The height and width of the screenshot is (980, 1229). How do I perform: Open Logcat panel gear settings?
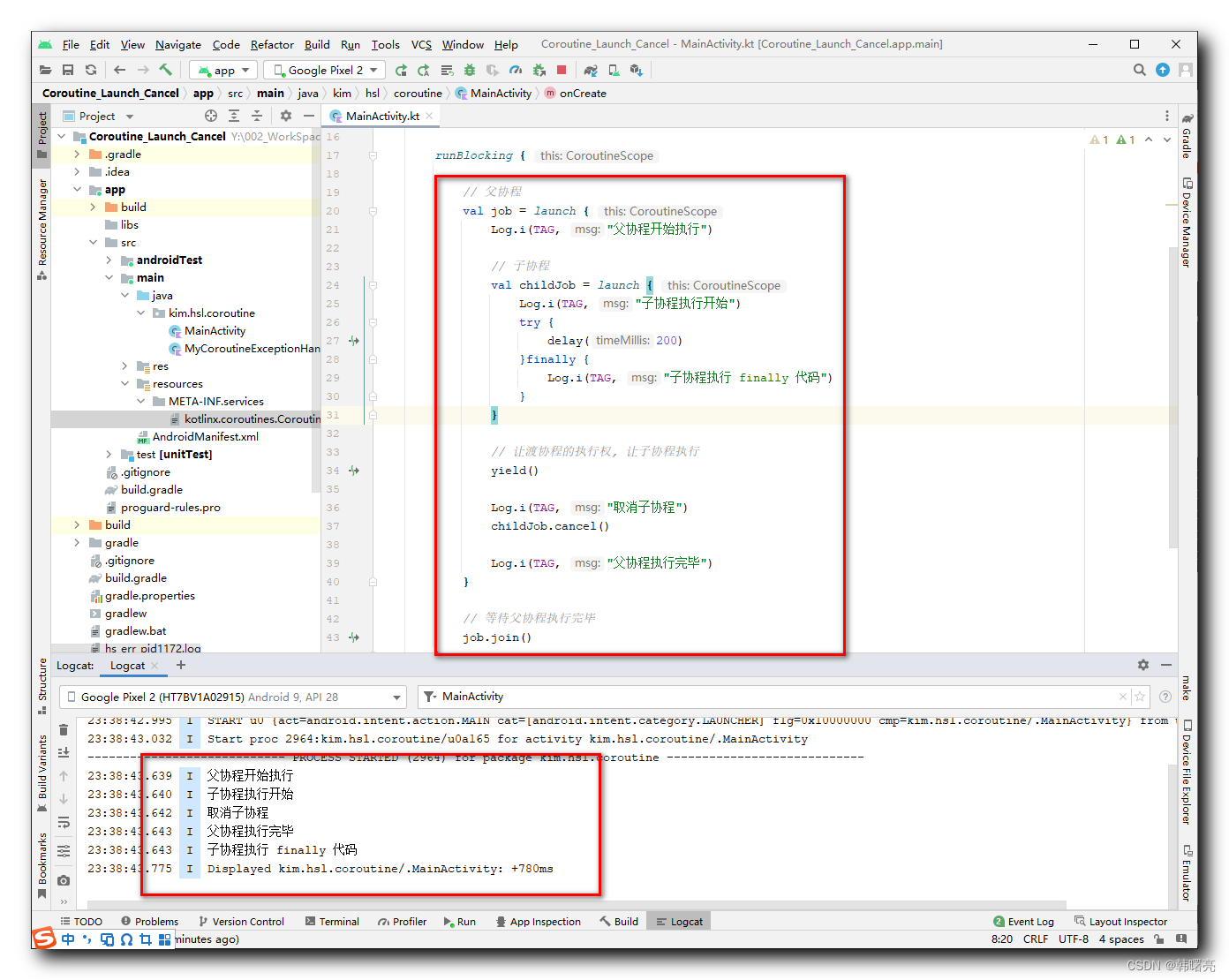click(1143, 665)
